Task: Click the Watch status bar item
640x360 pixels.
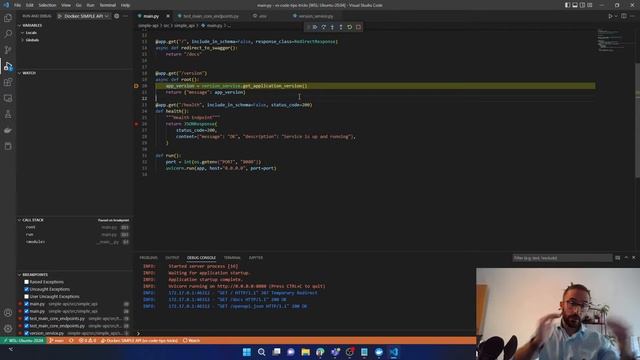Action: (191, 340)
